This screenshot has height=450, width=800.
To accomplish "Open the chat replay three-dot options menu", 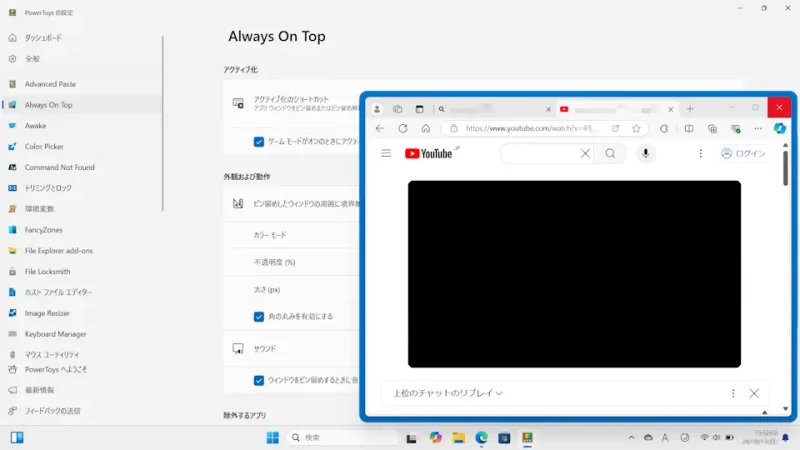I will [x=733, y=393].
